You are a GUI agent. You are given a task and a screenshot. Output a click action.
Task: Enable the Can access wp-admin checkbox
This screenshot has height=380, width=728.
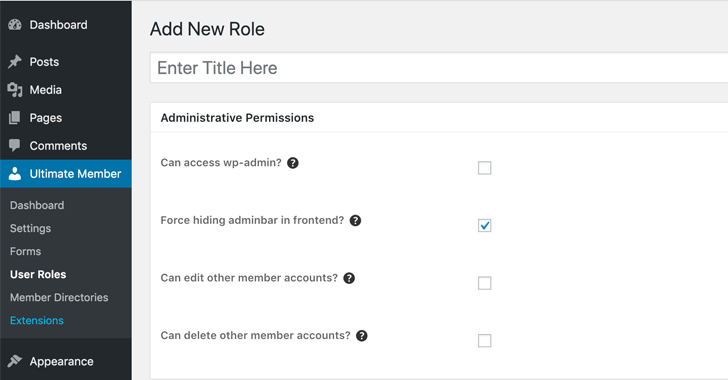point(484,168)
